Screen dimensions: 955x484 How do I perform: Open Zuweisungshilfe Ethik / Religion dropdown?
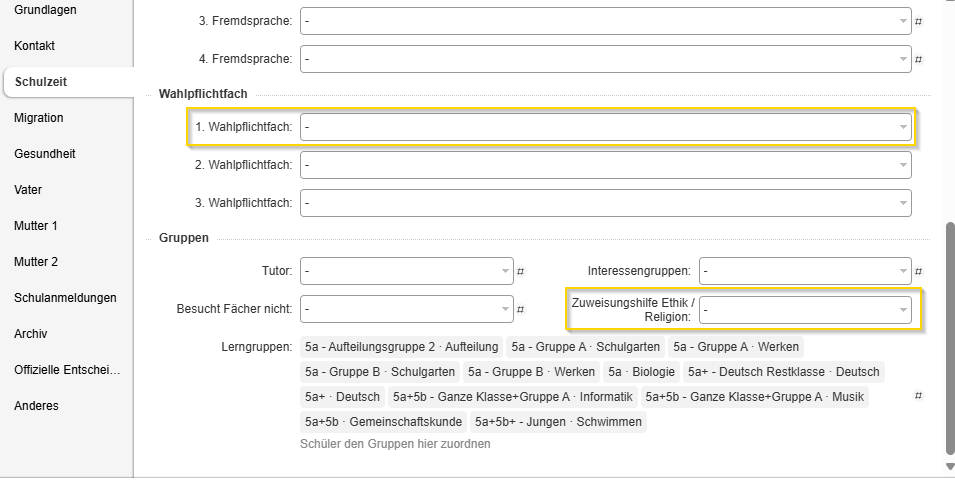click(805, 310)
